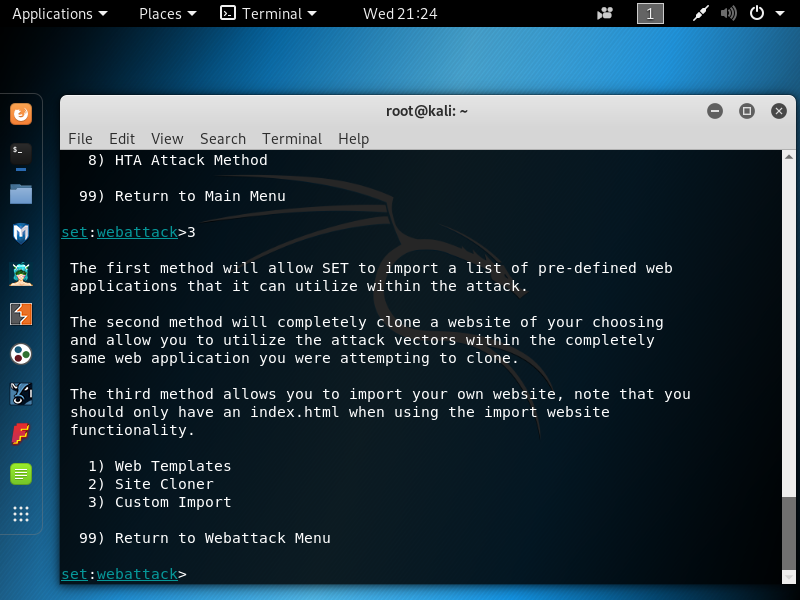Open Faraday red F dock icon
Screen dimensions: 800x600
pos(21,434)
